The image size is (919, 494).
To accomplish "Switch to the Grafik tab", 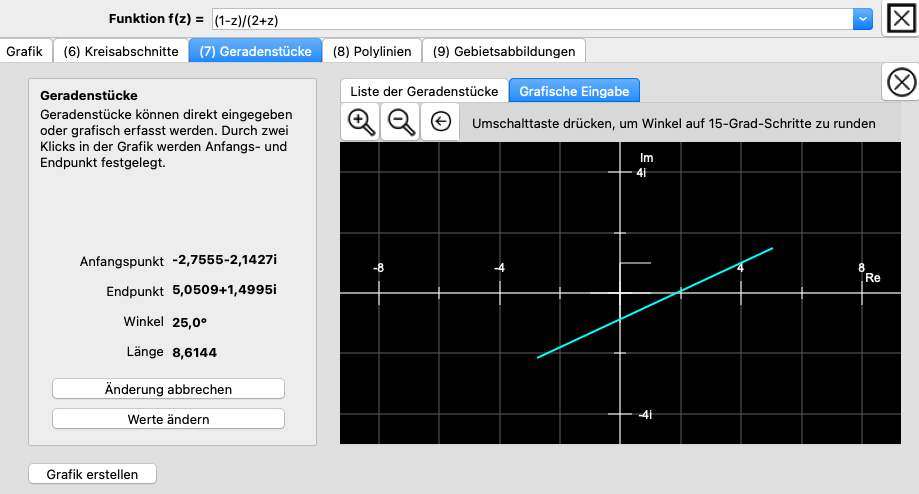I will (x=24, y=51).
